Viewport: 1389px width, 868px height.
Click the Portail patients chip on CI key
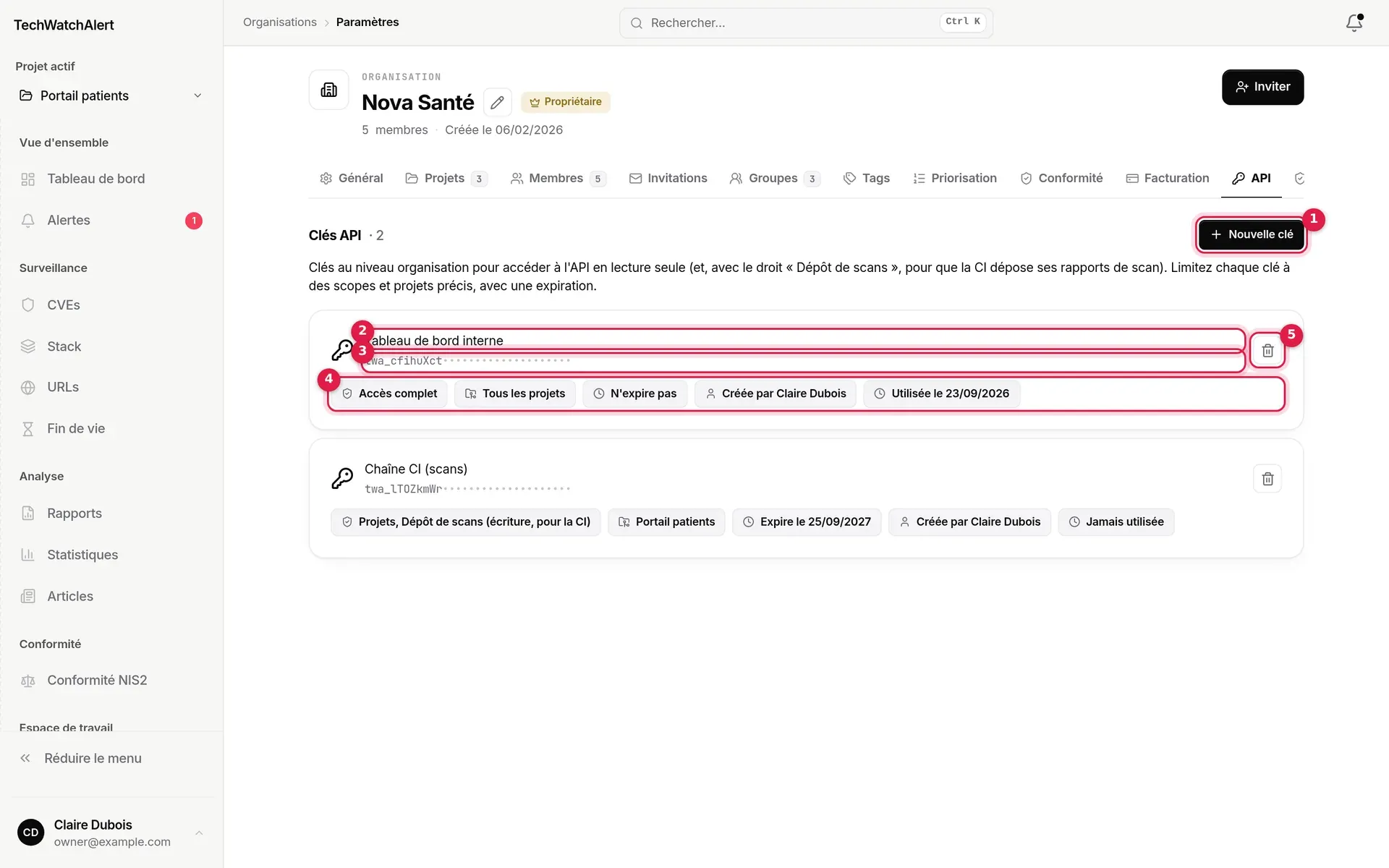click(666, 522)
